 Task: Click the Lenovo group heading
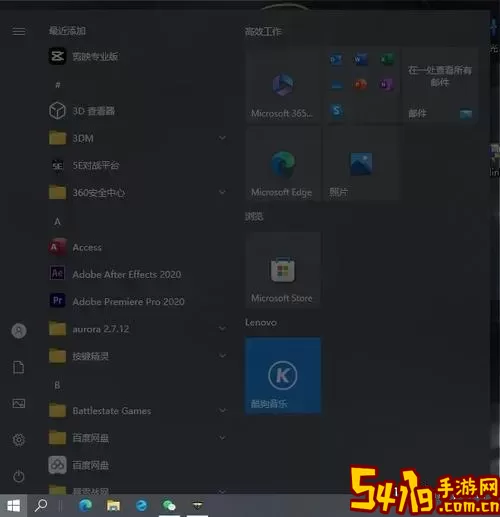tap(261, 322)
